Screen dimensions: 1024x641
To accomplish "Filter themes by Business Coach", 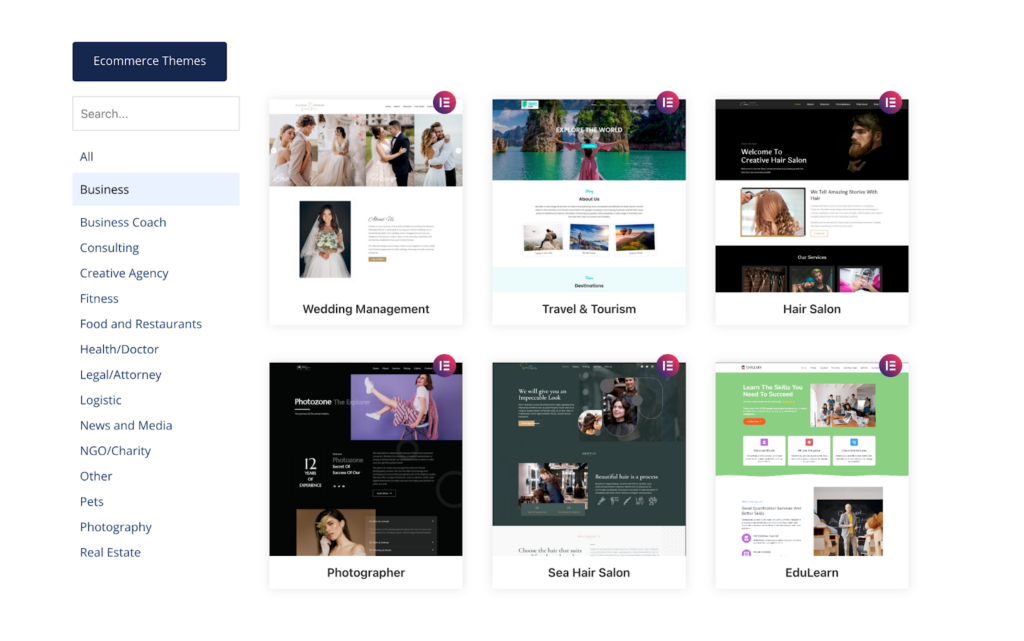I will point(123,222).
